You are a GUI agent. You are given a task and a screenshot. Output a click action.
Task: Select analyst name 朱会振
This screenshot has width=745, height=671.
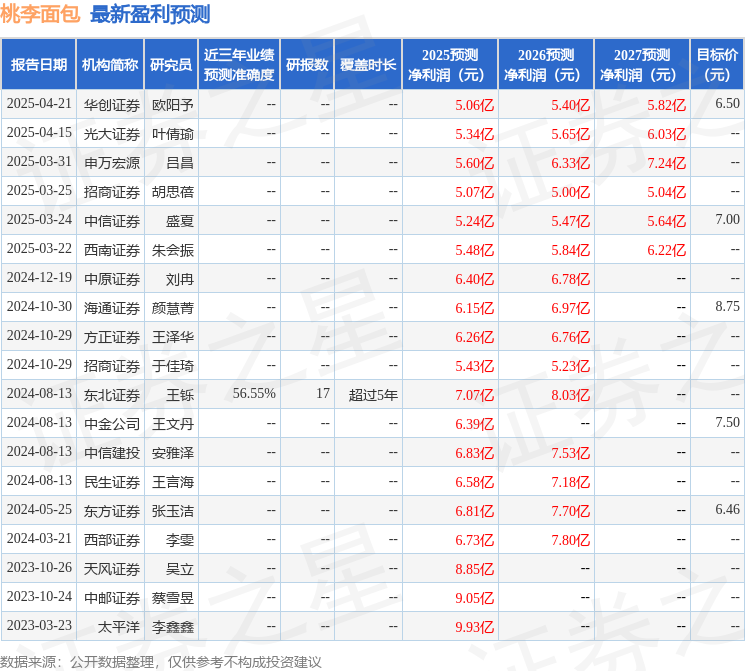[172, 250]
